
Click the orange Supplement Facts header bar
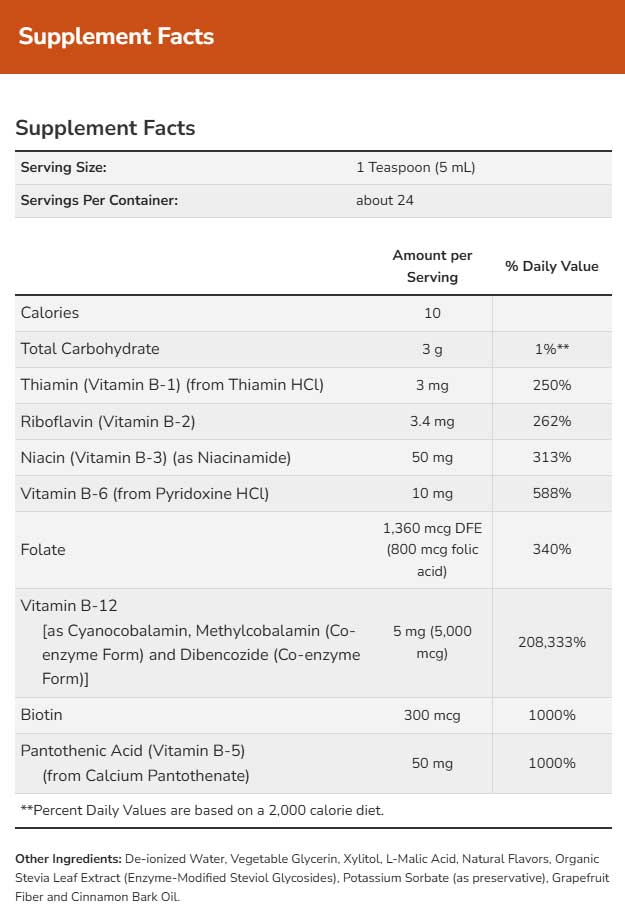312,37
